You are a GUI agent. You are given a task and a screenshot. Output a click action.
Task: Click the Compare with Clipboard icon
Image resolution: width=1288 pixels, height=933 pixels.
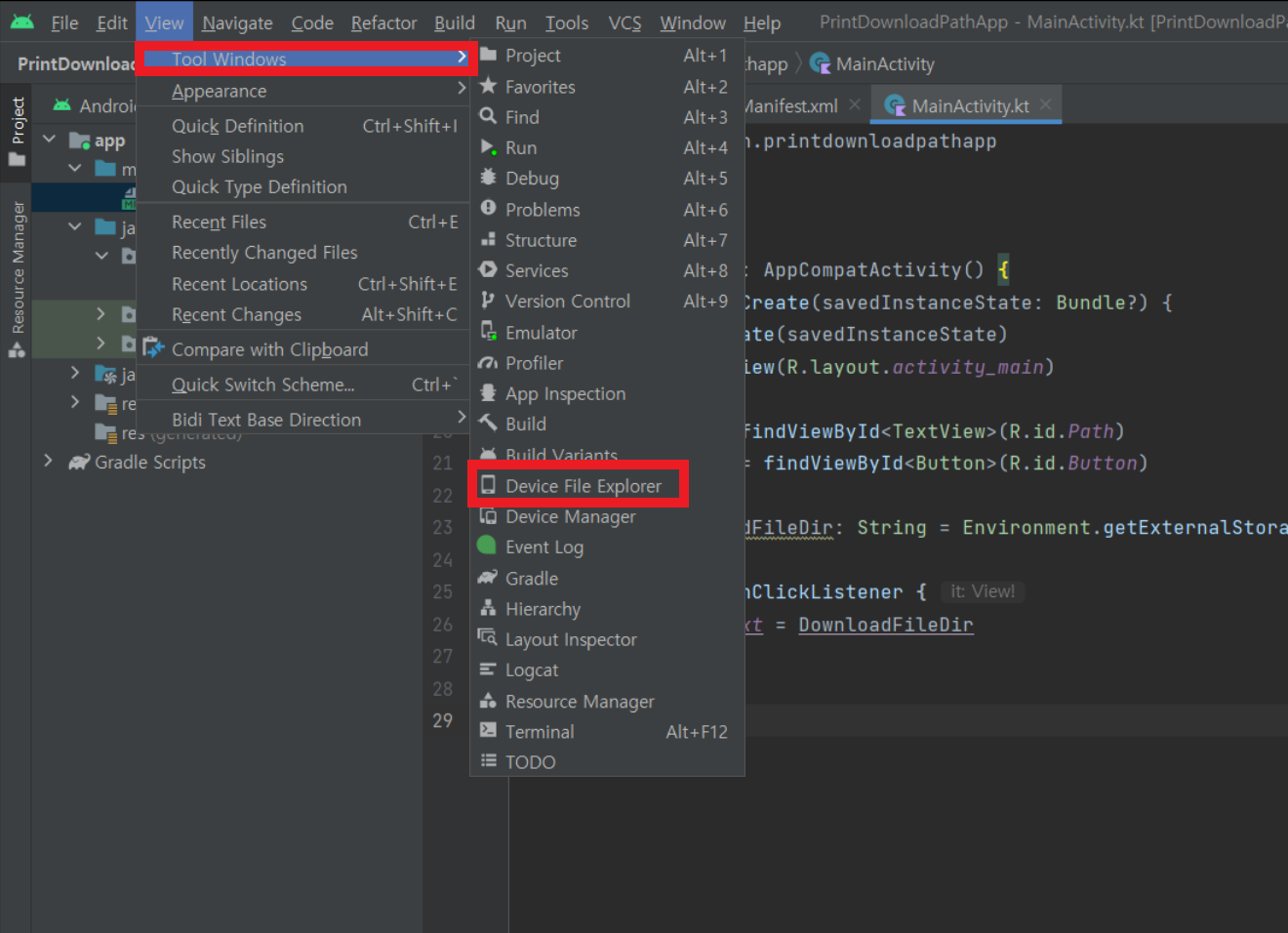coord(153,348)
